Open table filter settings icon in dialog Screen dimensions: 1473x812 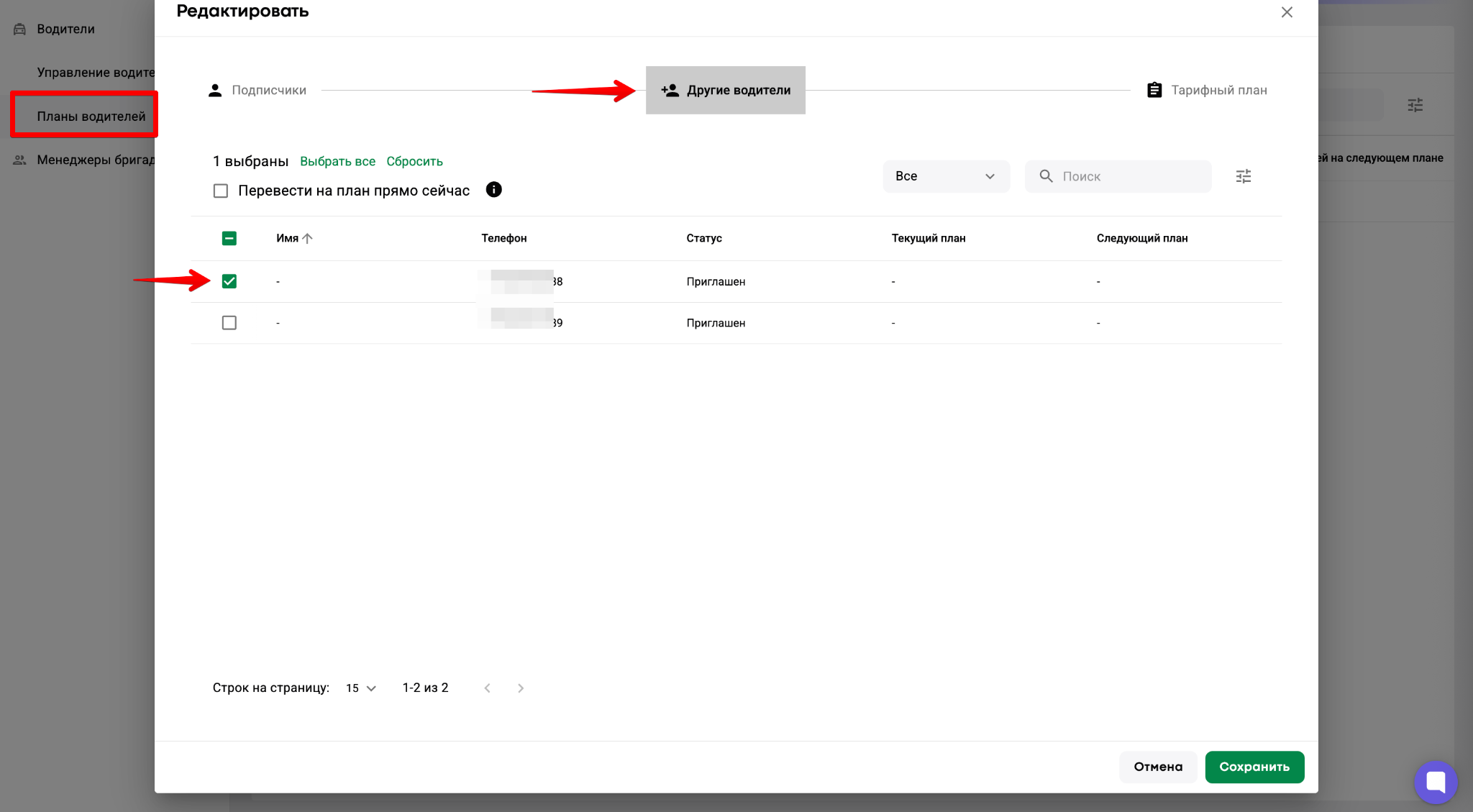1244,176
